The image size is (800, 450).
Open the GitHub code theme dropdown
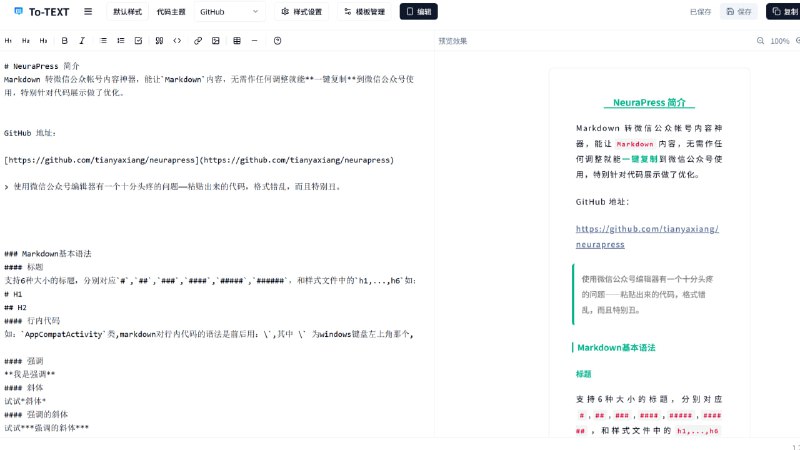230,11
